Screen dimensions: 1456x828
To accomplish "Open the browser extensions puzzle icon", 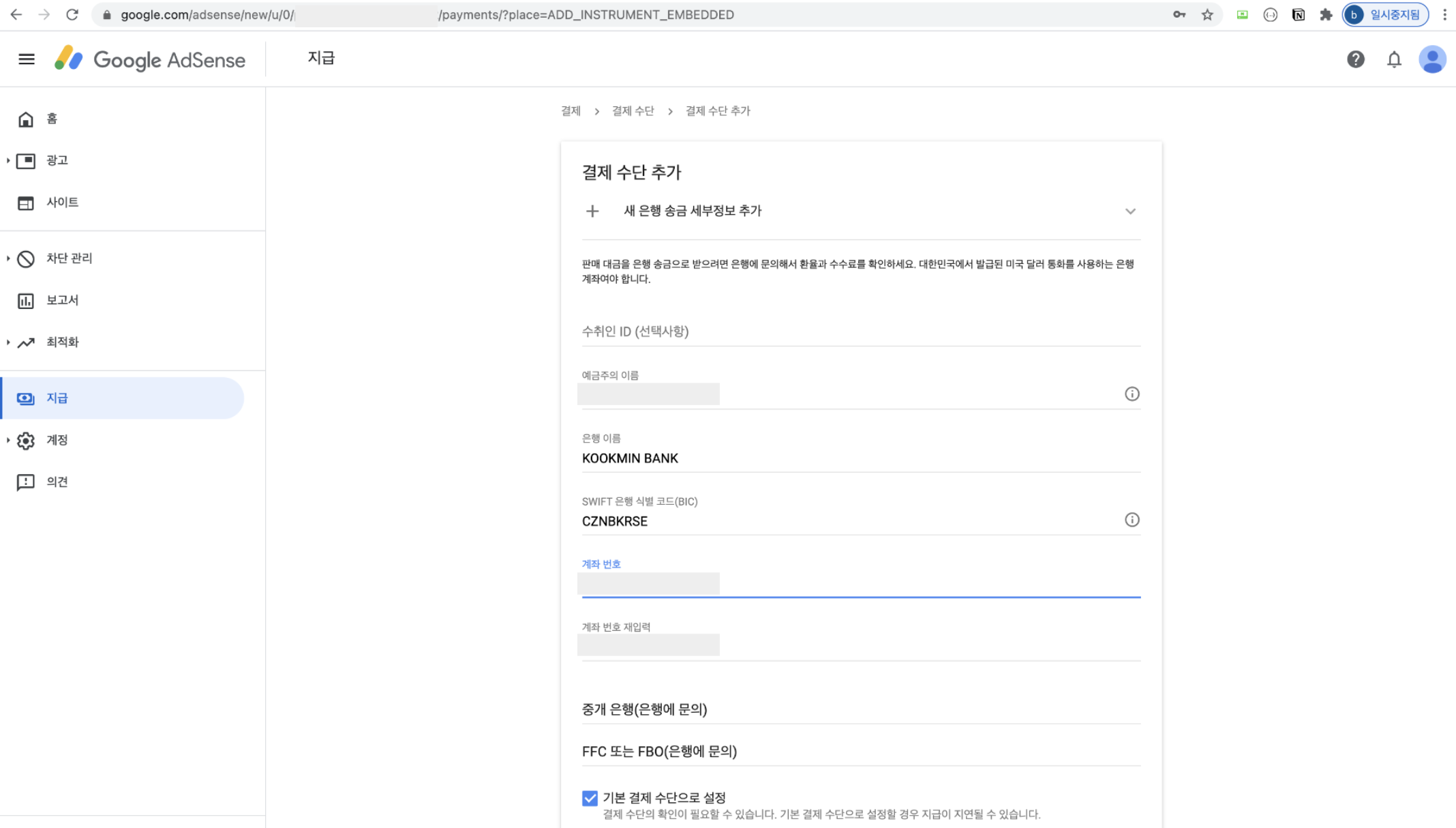I will [1325, 14].
